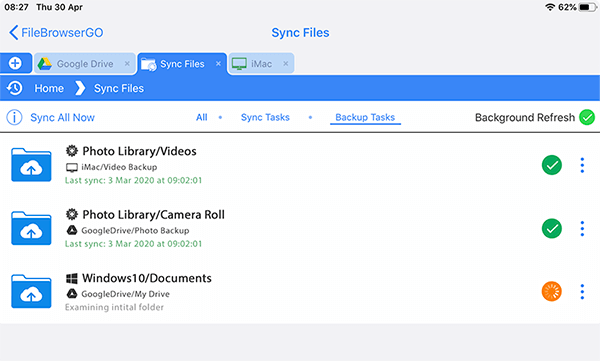Image resolution: width=600 pixels, height=361 pixels.
Task: Open more options for Windows10/Documents
Action: [582, 292]
